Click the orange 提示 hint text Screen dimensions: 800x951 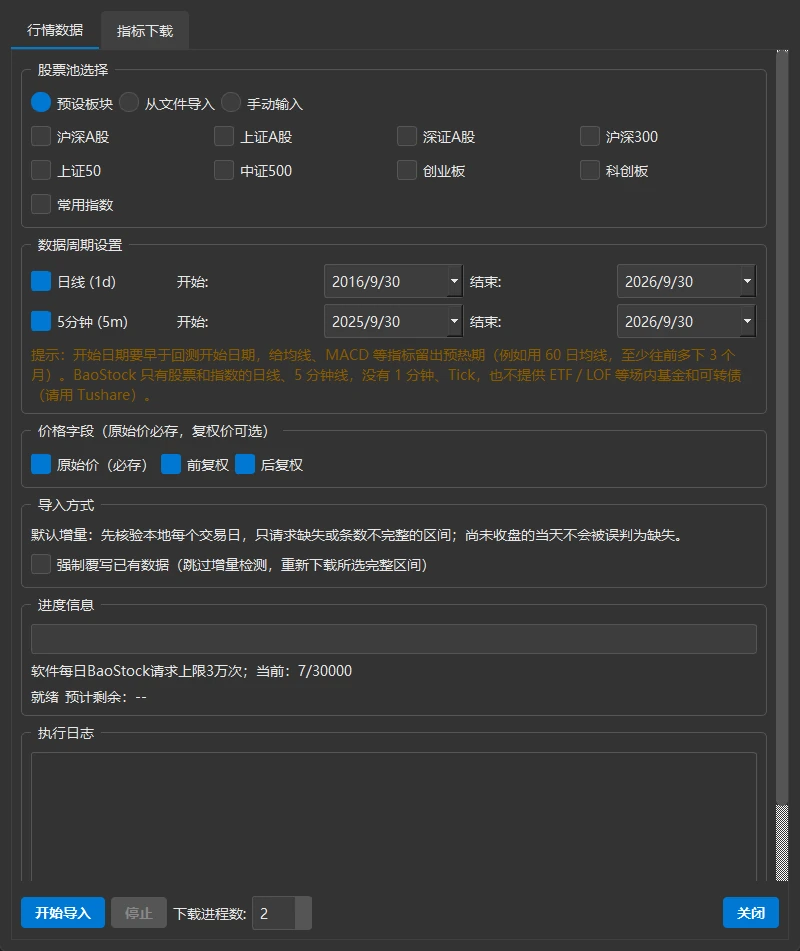(x=386, y=375)
